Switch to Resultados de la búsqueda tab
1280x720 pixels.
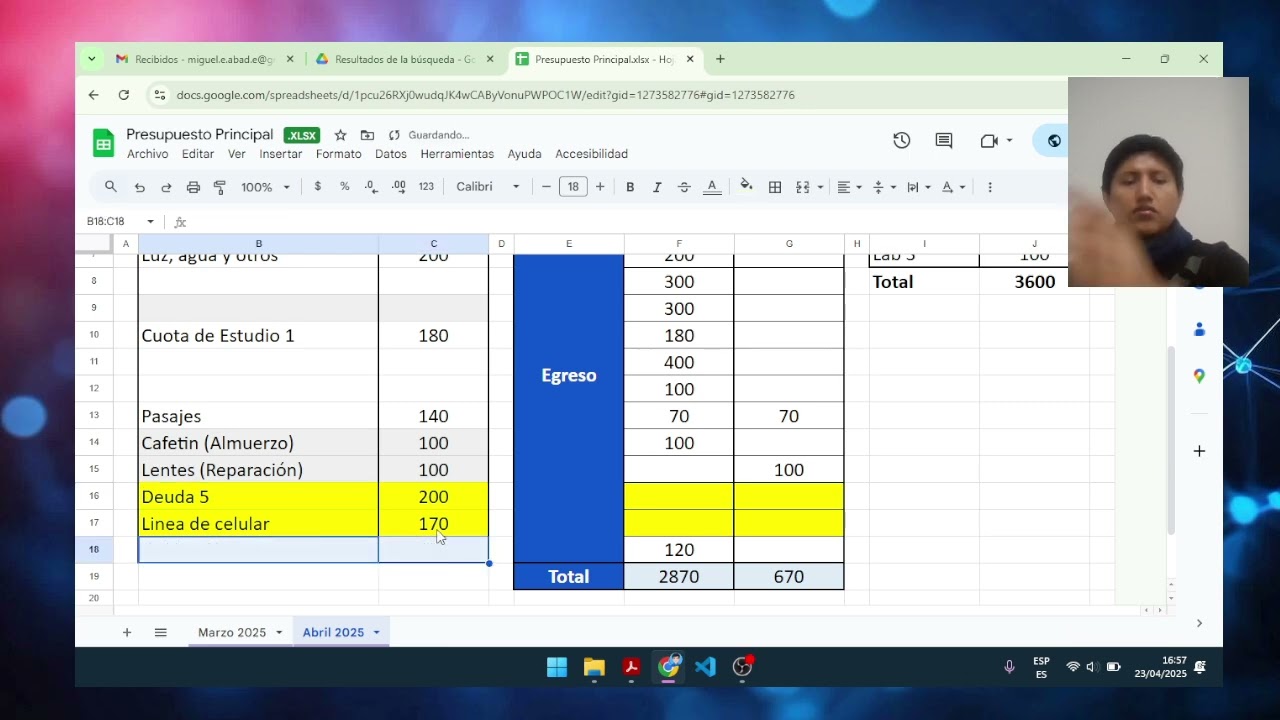404,59
